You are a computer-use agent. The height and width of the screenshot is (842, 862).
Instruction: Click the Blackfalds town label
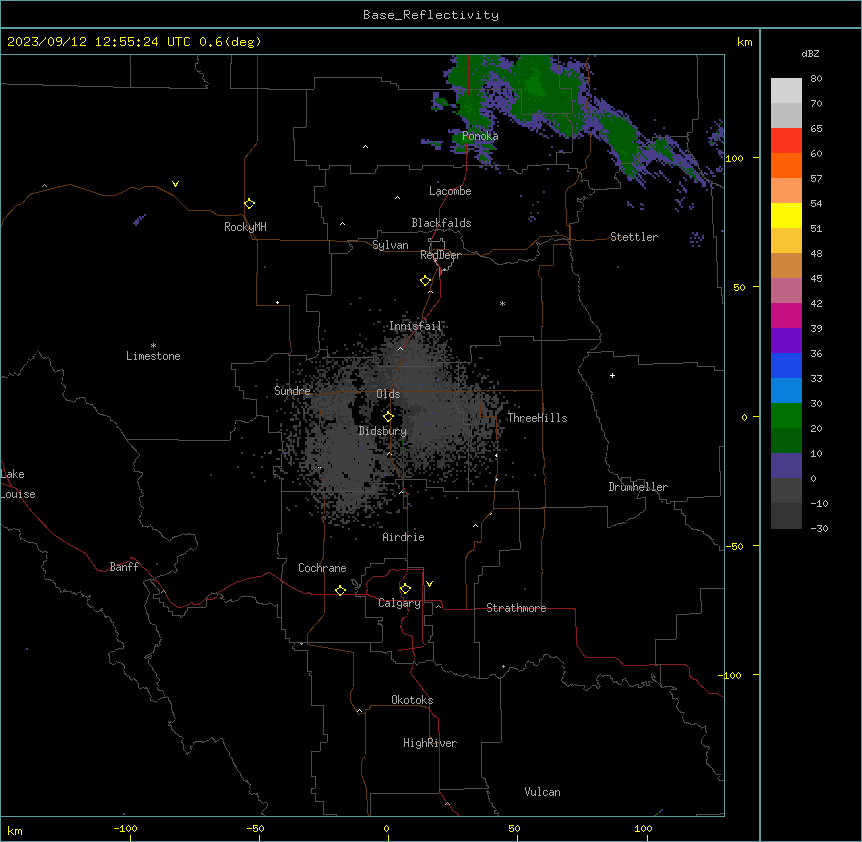tap(441, 223)
